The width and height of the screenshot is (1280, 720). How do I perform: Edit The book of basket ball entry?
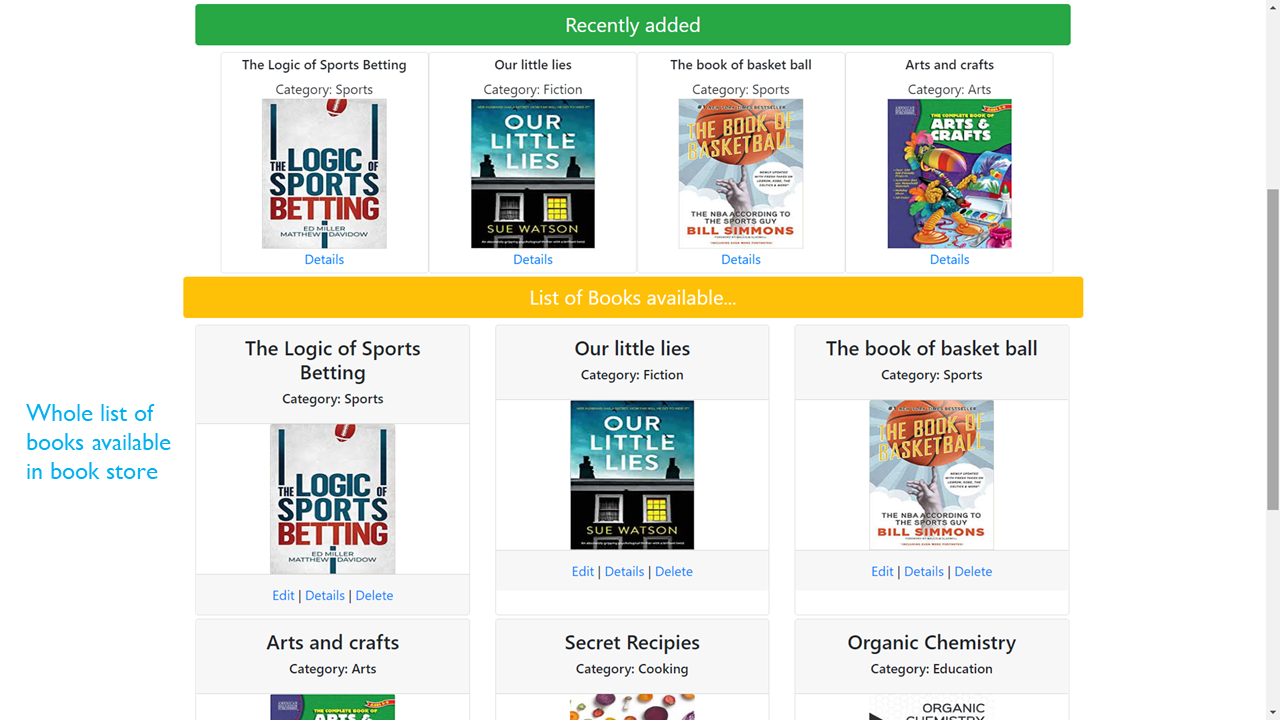[x=882, y=571]
